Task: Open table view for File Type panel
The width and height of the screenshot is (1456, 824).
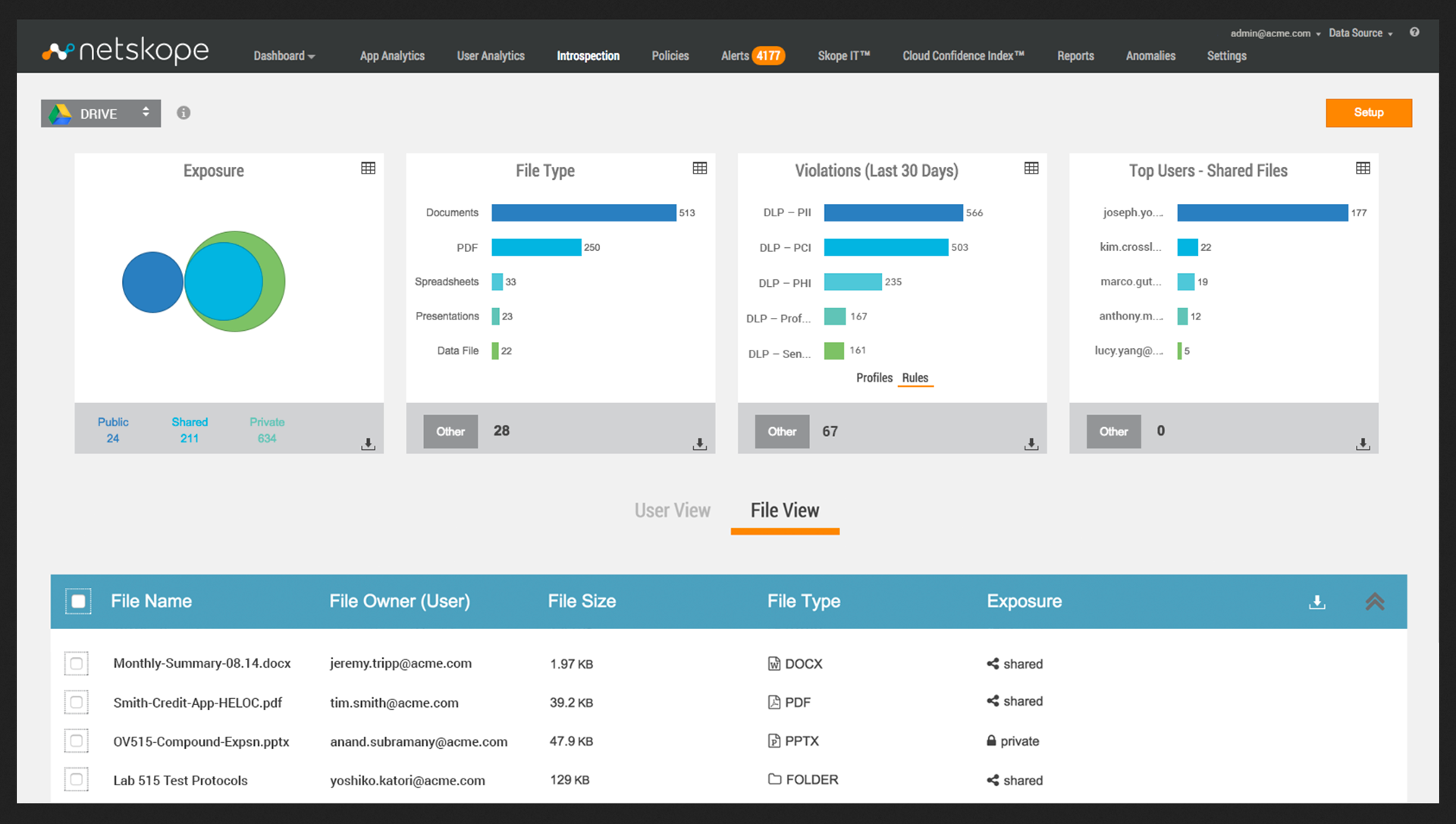Action: coord(699,168)
